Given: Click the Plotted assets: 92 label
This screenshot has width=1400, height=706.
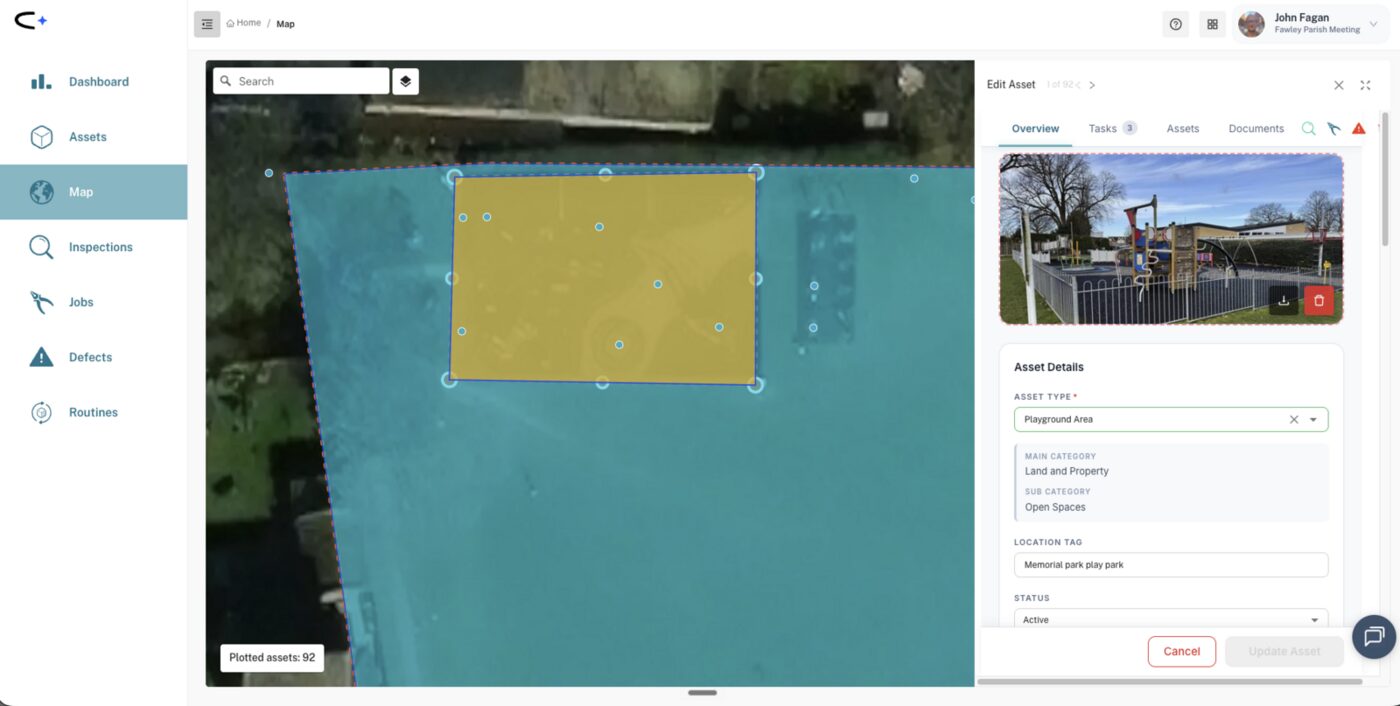Looking at the screenshot, I should coord(272,658).
